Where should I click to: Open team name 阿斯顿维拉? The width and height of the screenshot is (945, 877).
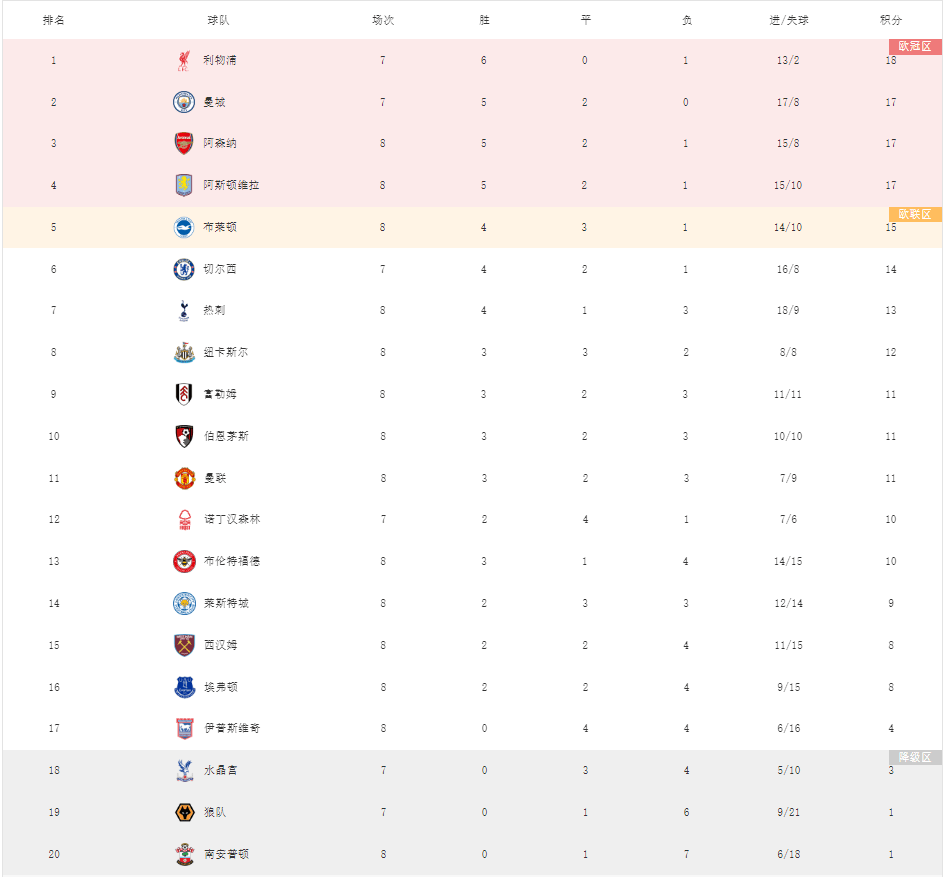(231, 185)
